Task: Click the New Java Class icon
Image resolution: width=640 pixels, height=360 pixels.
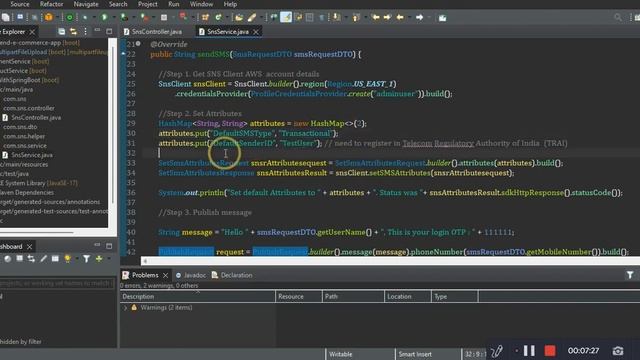Action: 219,17
